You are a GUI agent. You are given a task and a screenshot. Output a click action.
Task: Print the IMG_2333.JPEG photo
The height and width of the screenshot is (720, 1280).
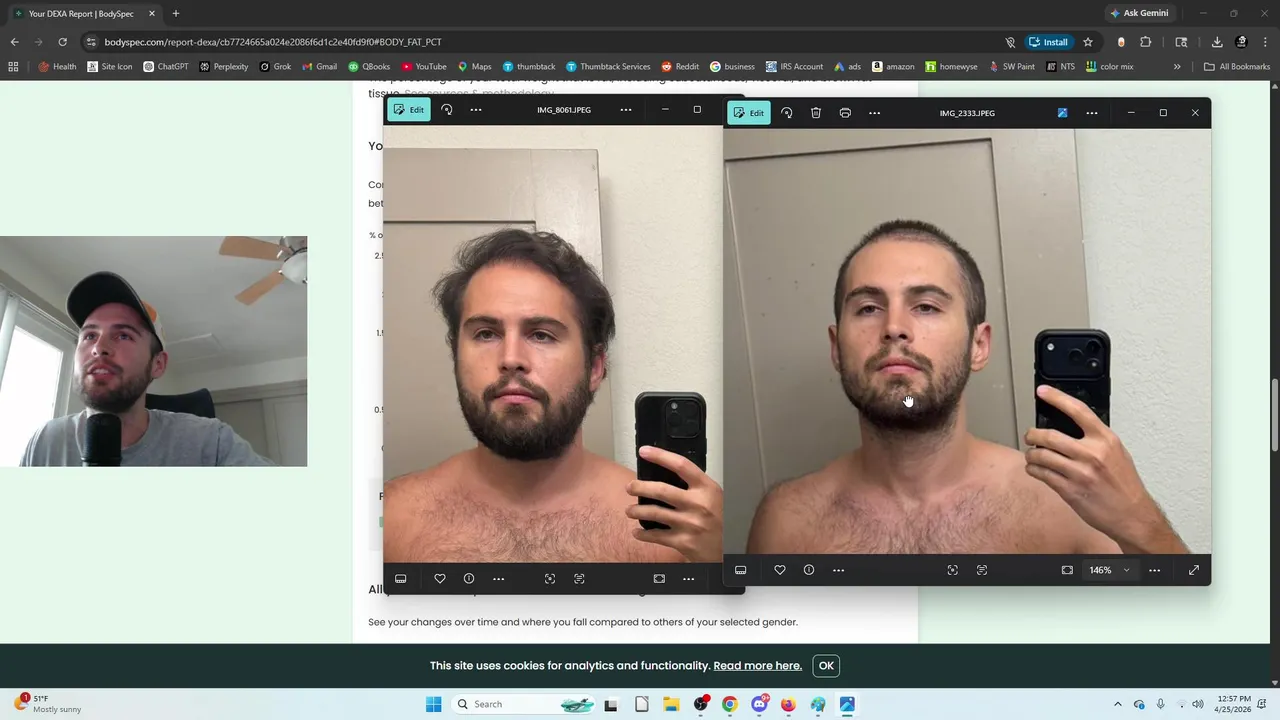[x=845, y=113]
